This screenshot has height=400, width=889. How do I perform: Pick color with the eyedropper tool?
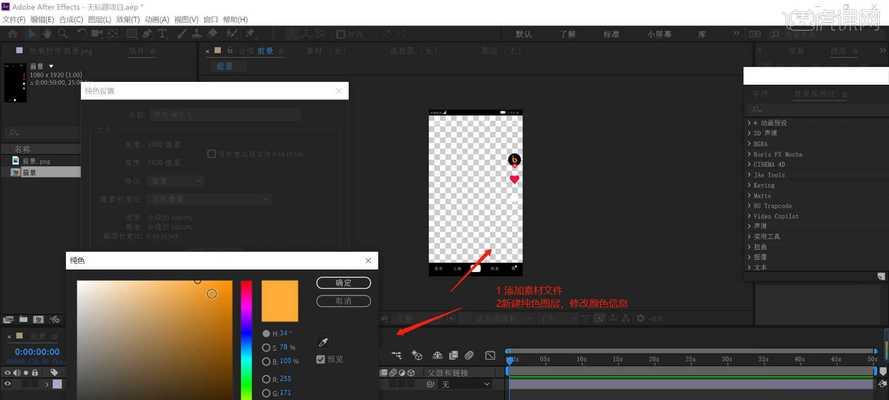pos(323,342)
